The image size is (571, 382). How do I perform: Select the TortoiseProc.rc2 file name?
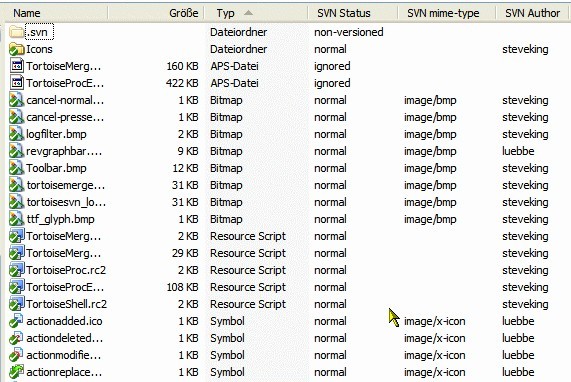66,270
